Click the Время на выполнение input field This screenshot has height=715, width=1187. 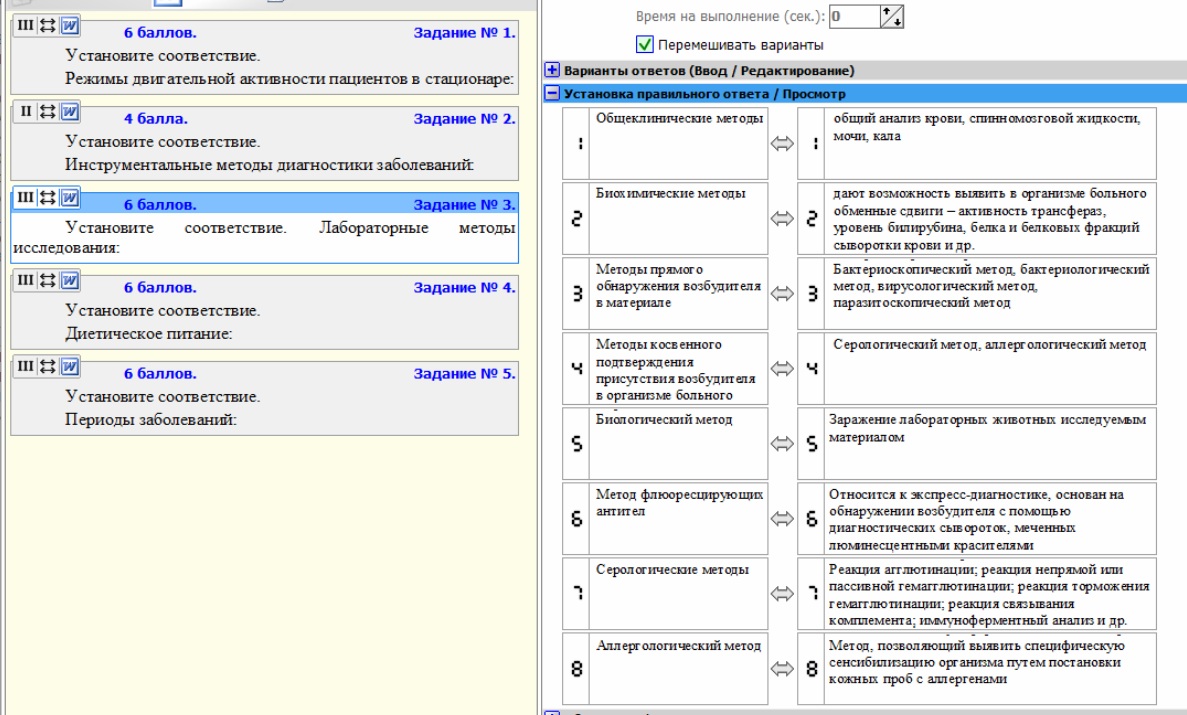click(x=855, y=17)
